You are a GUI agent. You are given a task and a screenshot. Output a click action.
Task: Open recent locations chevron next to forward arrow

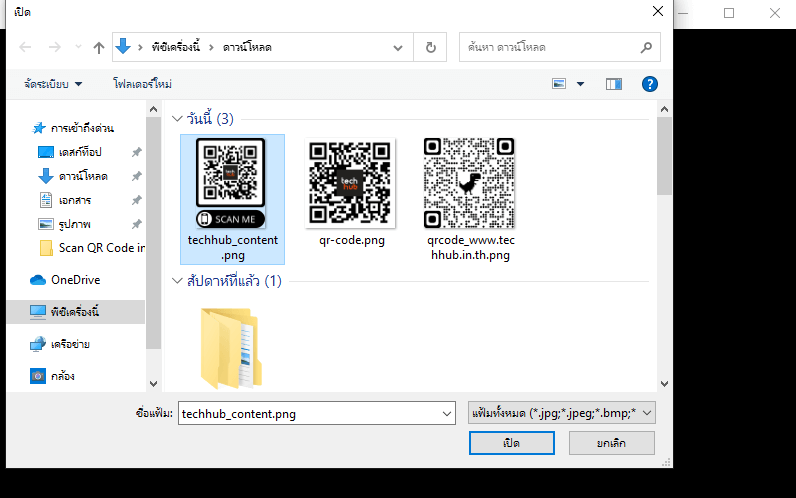(78, 47)
